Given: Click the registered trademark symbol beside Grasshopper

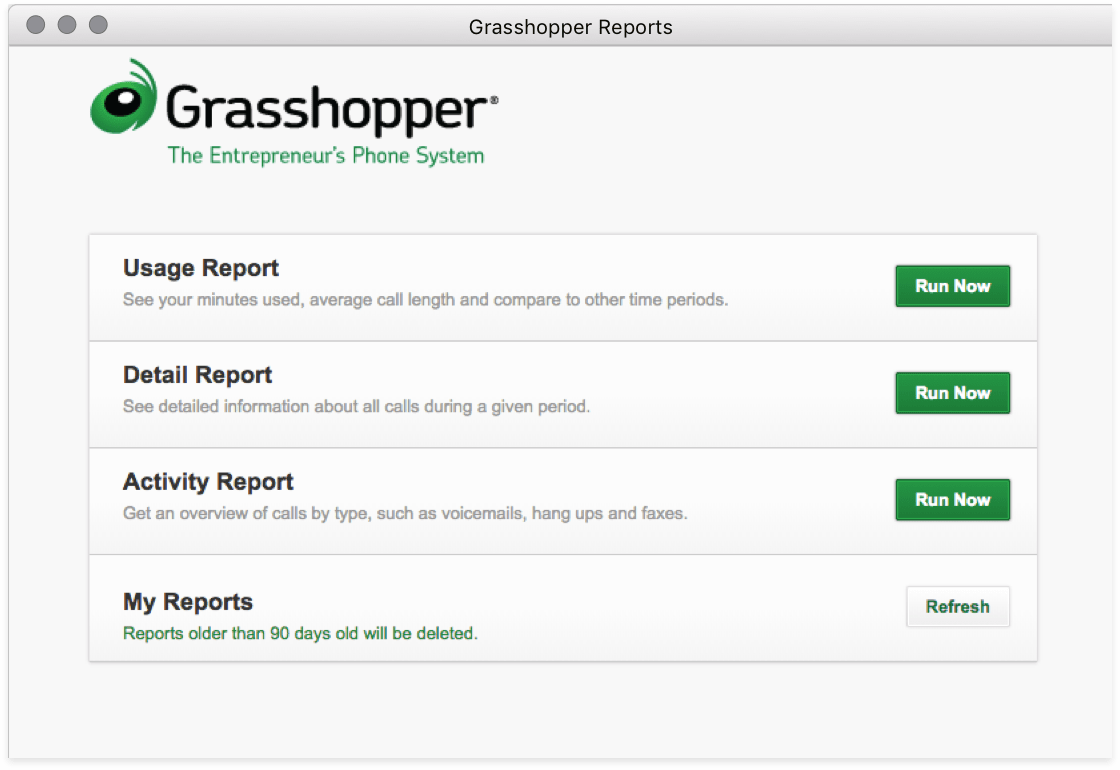Looking at the screenshot, I should click(493, 99).
